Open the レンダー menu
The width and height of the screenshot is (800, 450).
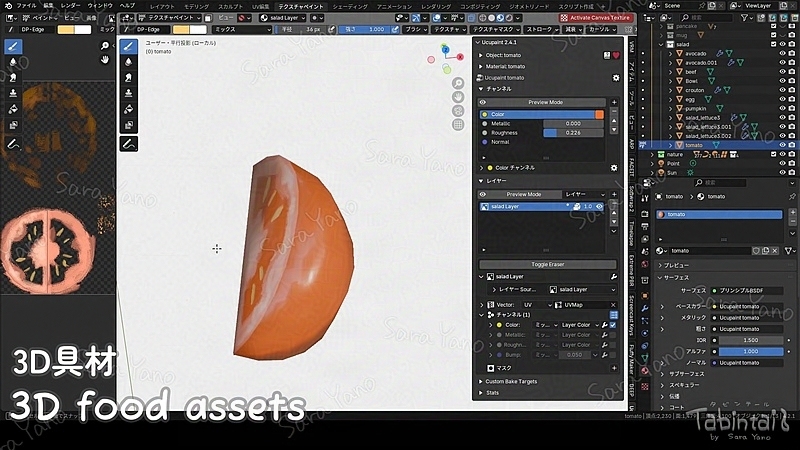[x=70, y=6]
